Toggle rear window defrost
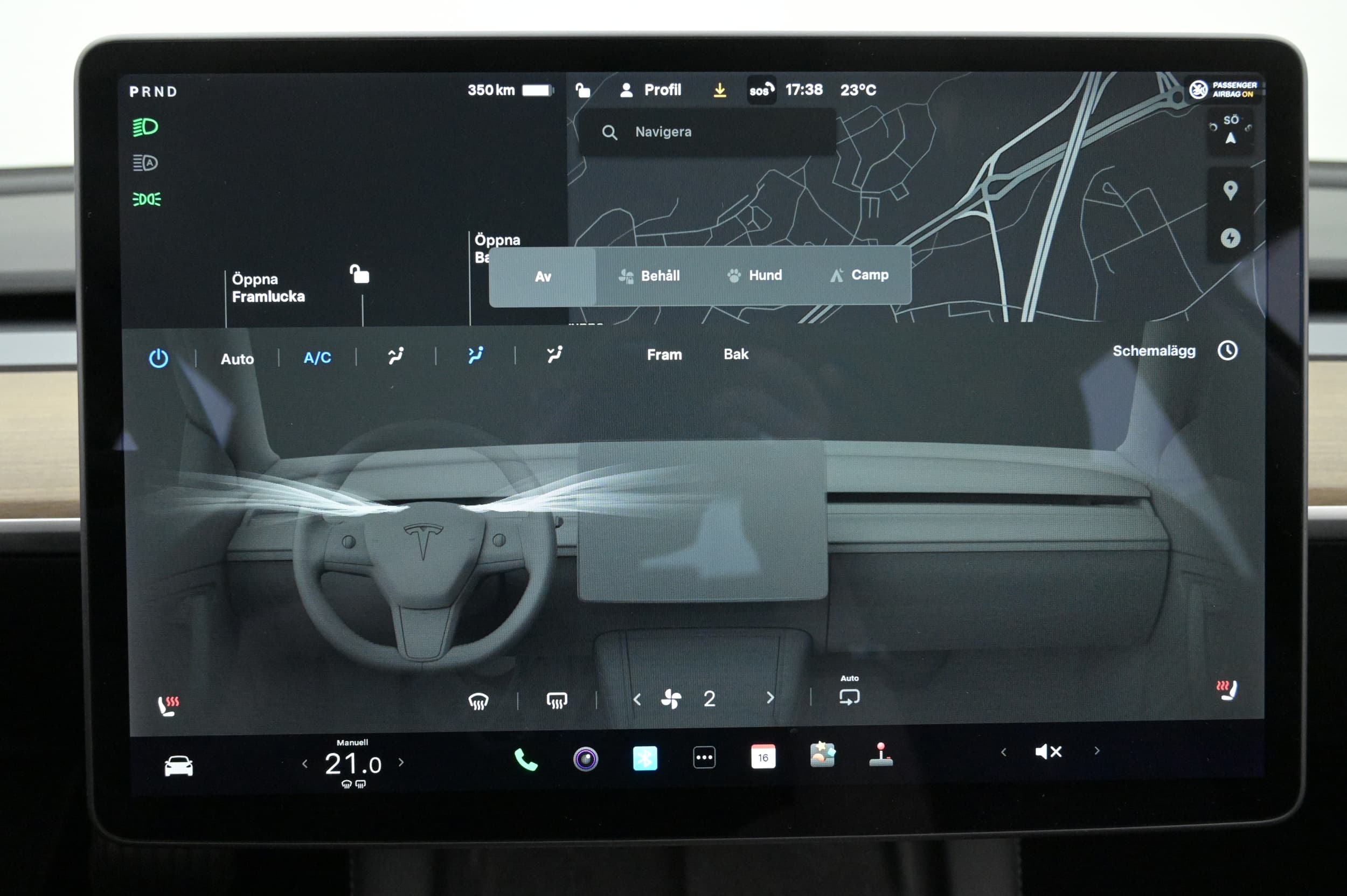 (557, 700)
